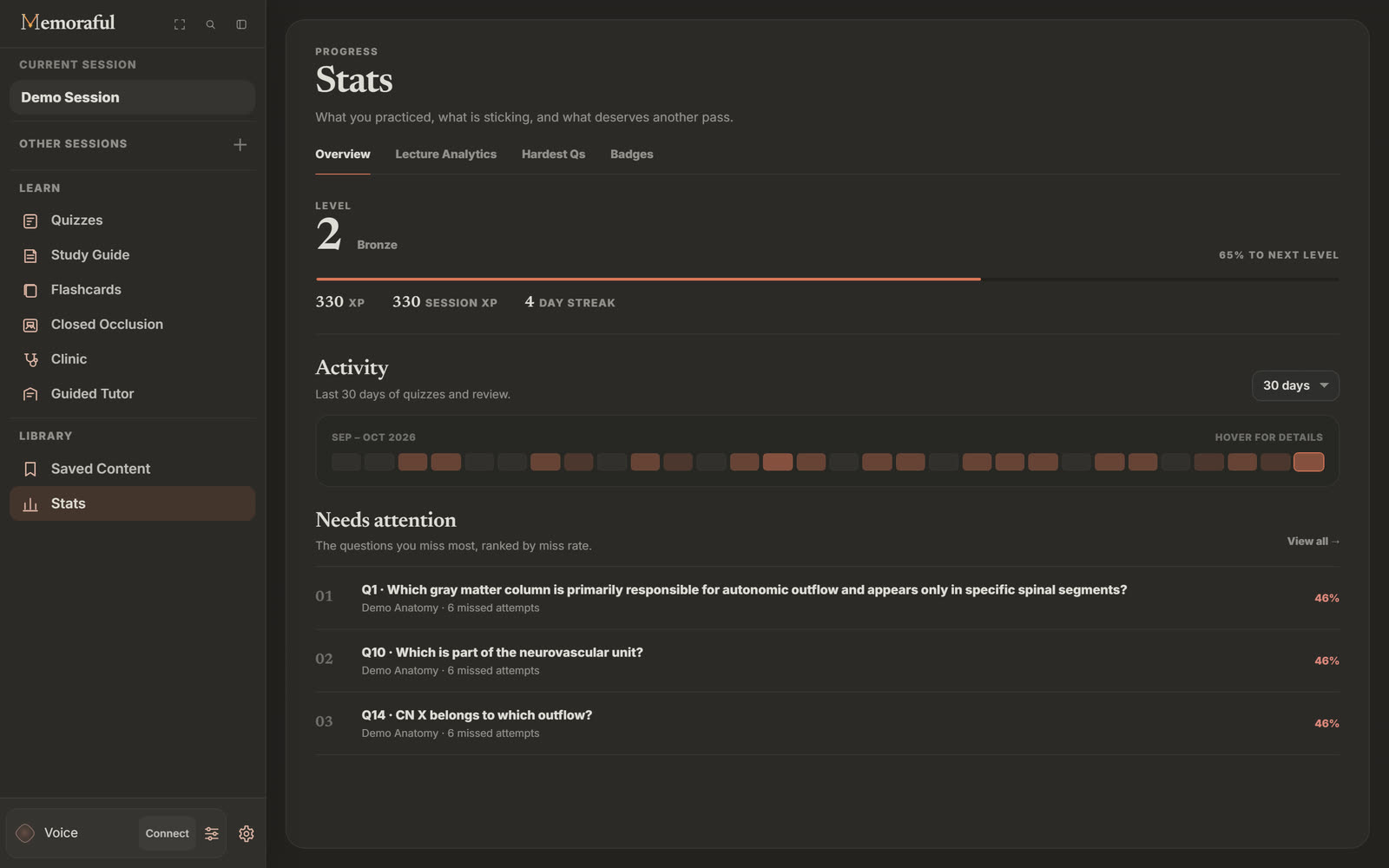
Task: Switch to the Badges tab
Action: [x=631, y=155]
